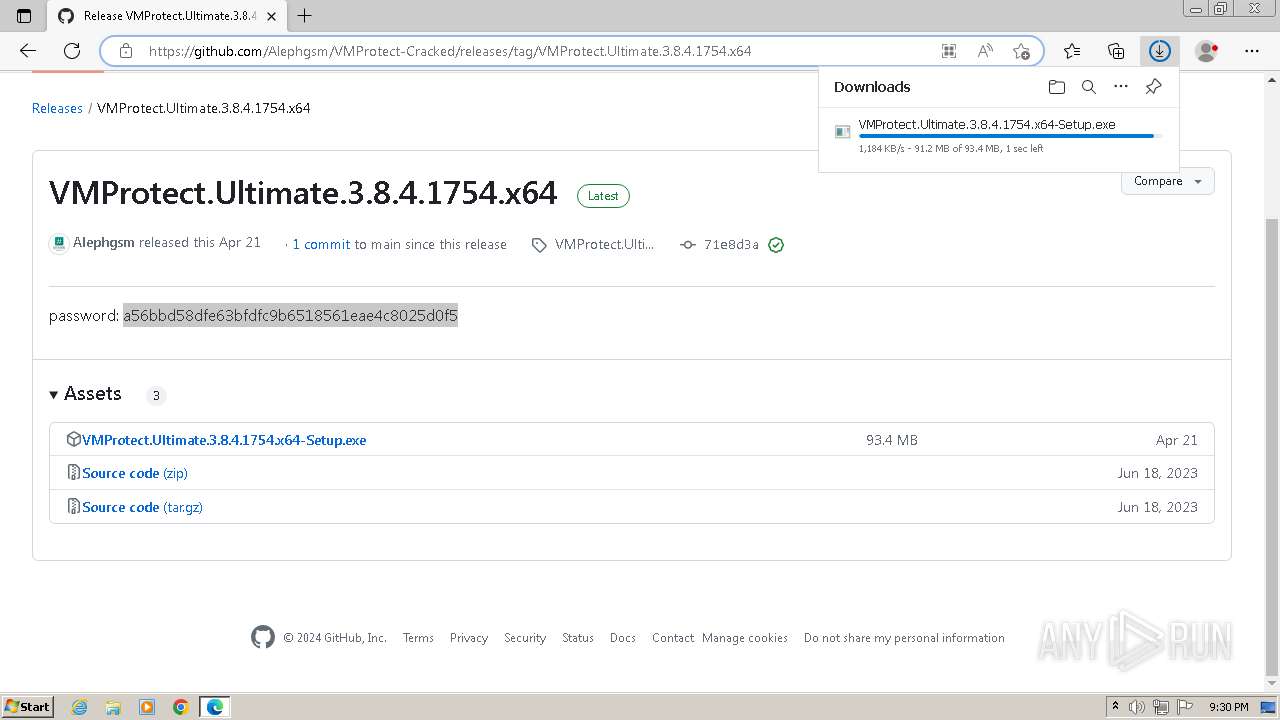Show hidden system tray icons

pos(1115,707)
